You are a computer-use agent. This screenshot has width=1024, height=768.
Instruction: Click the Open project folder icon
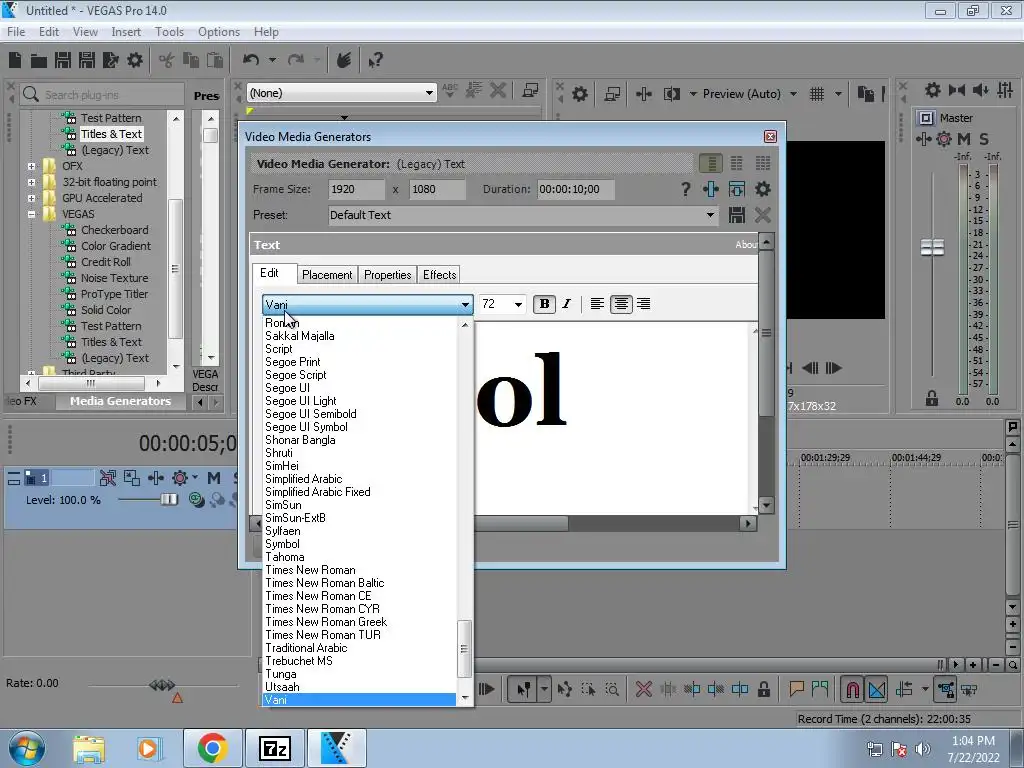39,61
